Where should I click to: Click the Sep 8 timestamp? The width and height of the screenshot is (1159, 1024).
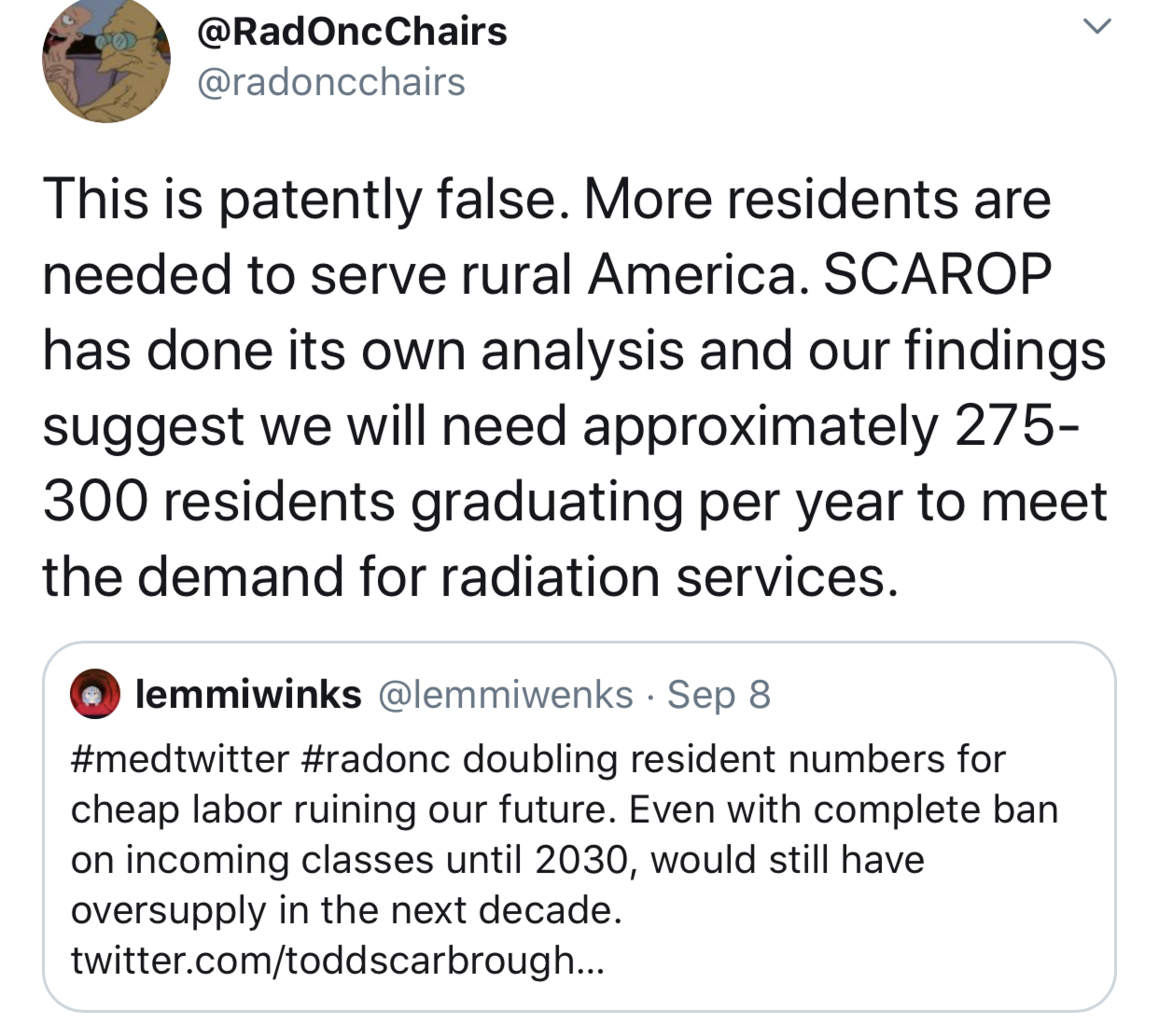tap(719, 694)
